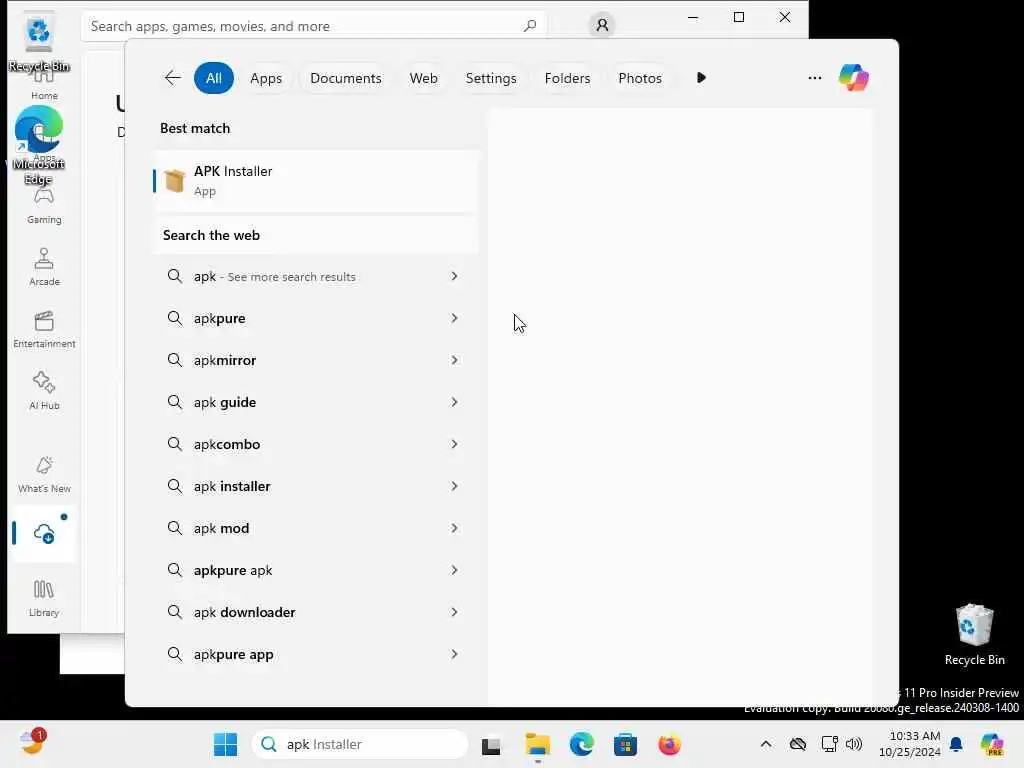The width and height of the screenshot is (1024, 768).
Task: Switch to the Photos search filter
Action: click(639, 78)
